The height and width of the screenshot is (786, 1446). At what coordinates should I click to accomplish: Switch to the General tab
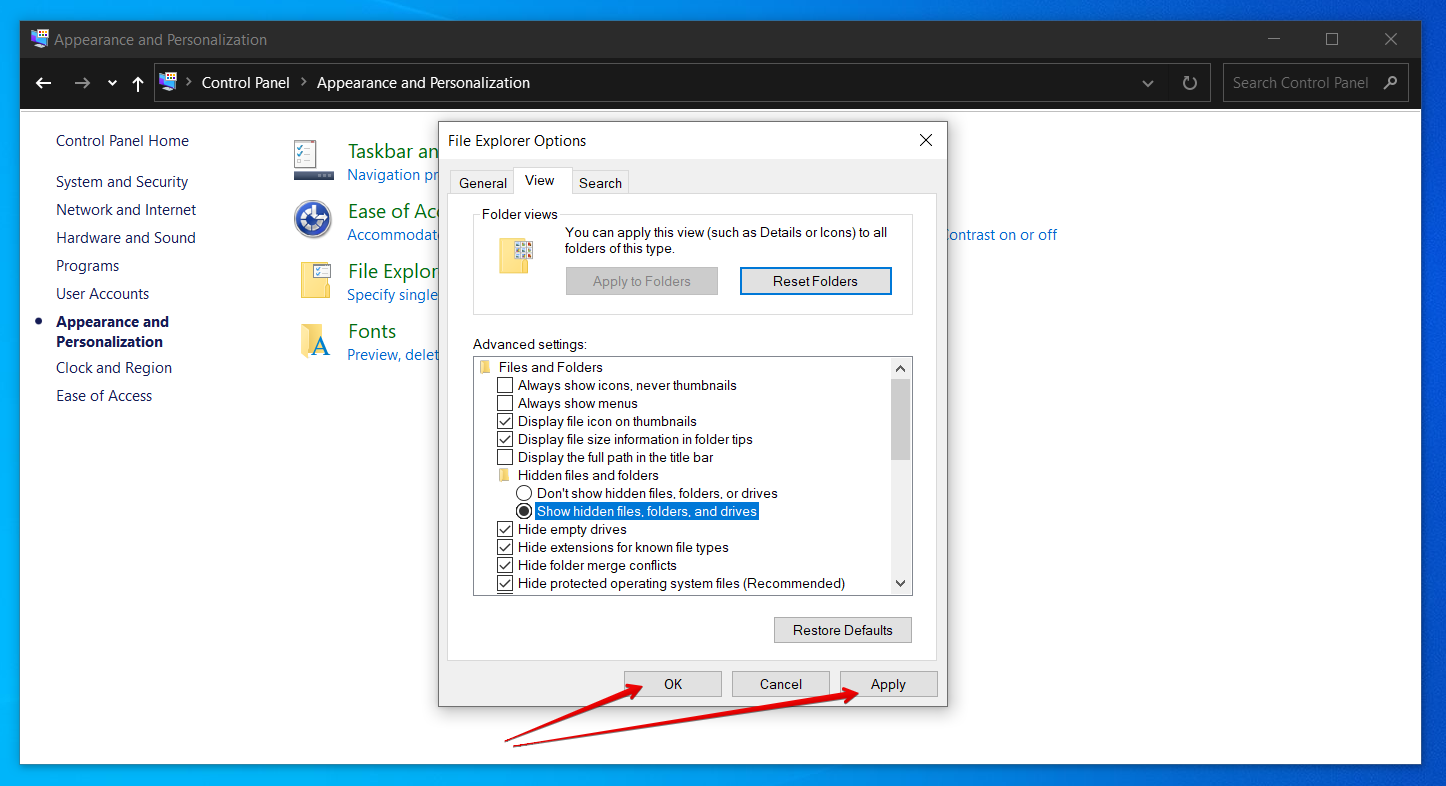point(483,182)
